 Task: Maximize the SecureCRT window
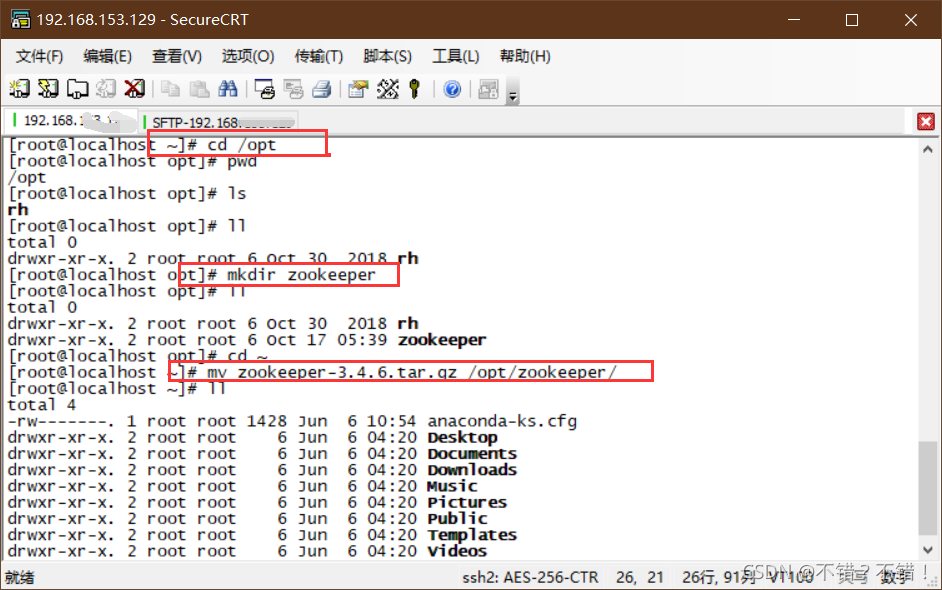852,20
